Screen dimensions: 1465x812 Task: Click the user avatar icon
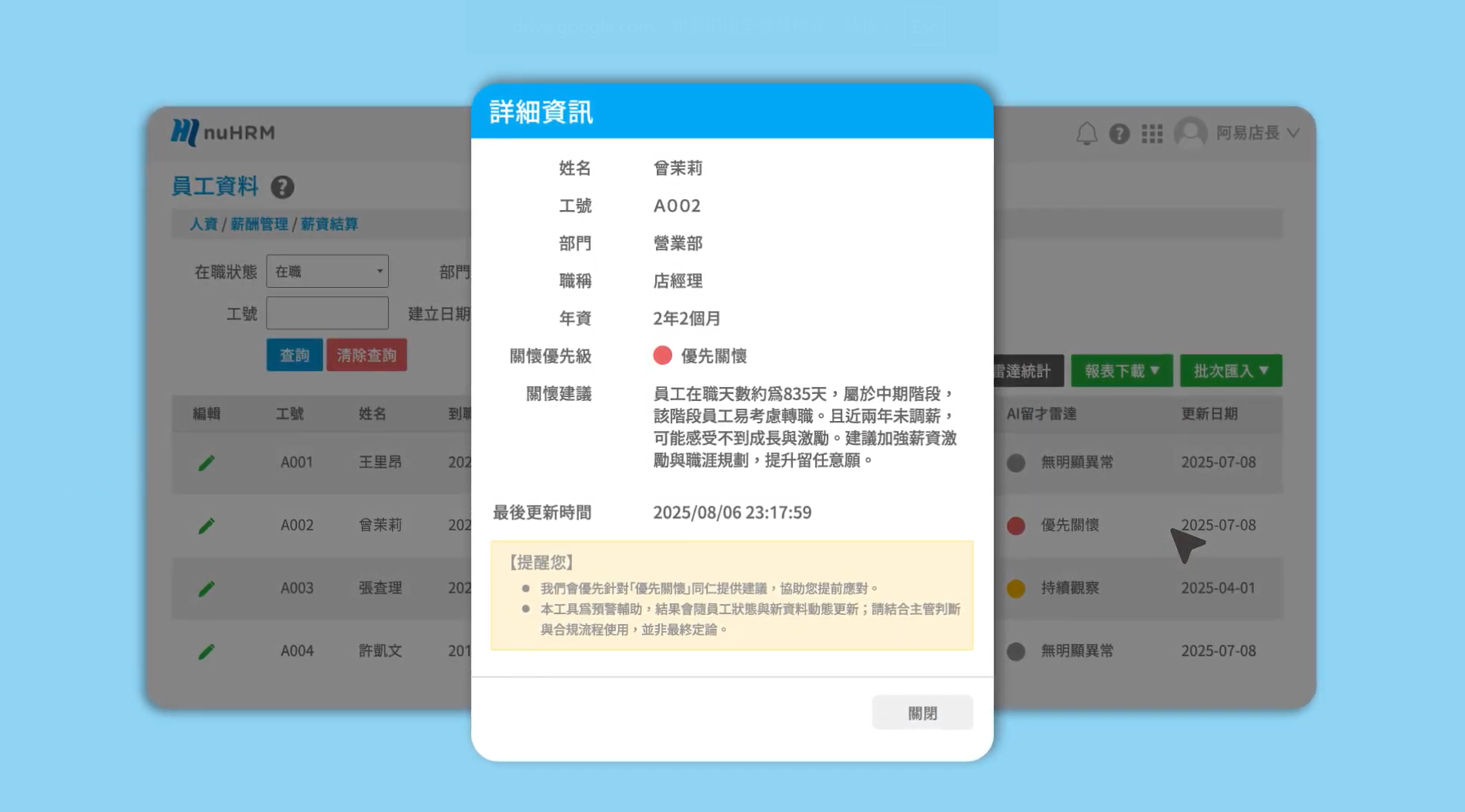pos(1190,132)
